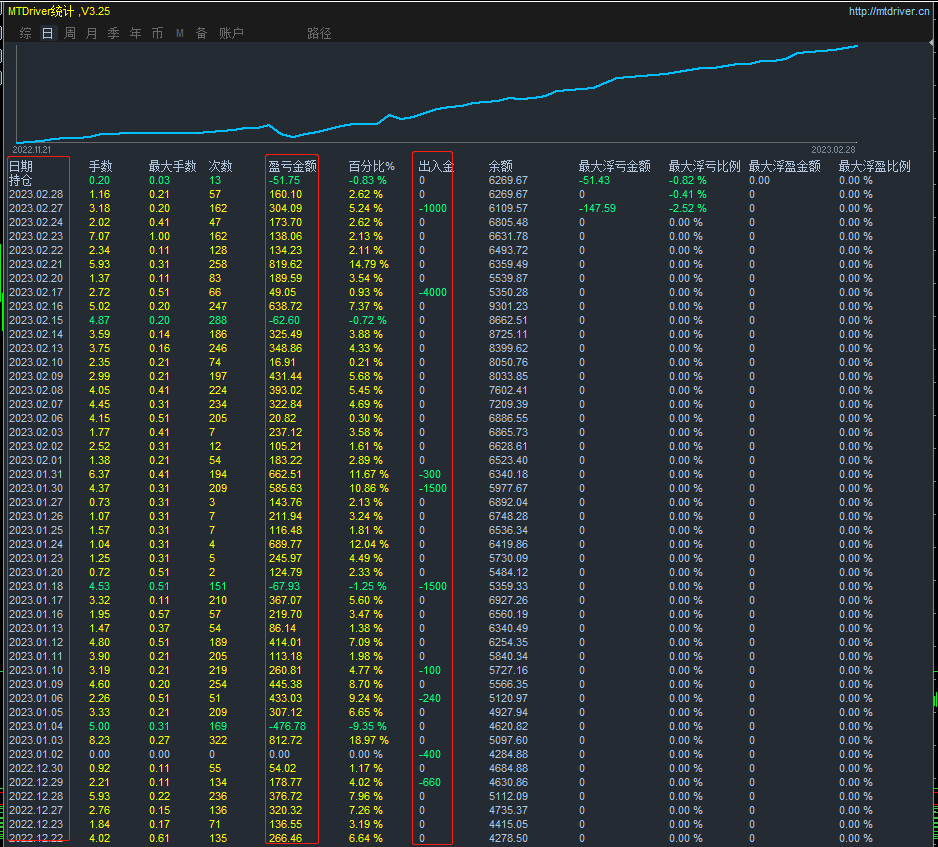Switch to the 综 summary tab
Image resolution: width=938 pixels, height=847 pixels.
(x=26, y=33)
